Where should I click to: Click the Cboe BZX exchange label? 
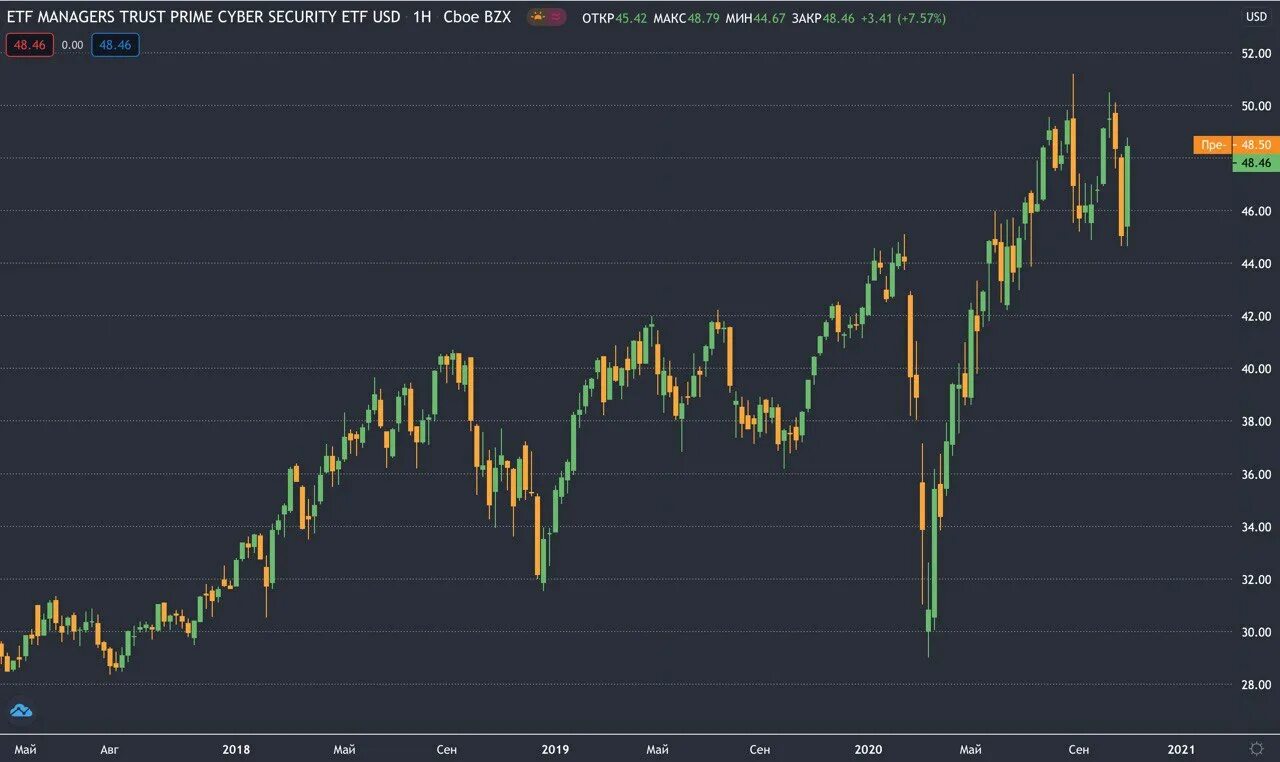coord(476,17)
